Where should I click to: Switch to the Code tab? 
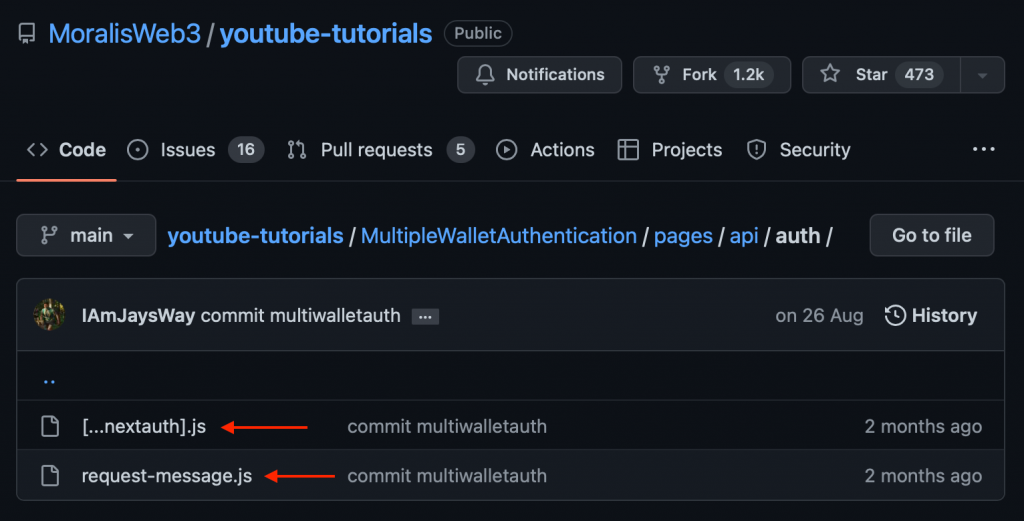67,150
